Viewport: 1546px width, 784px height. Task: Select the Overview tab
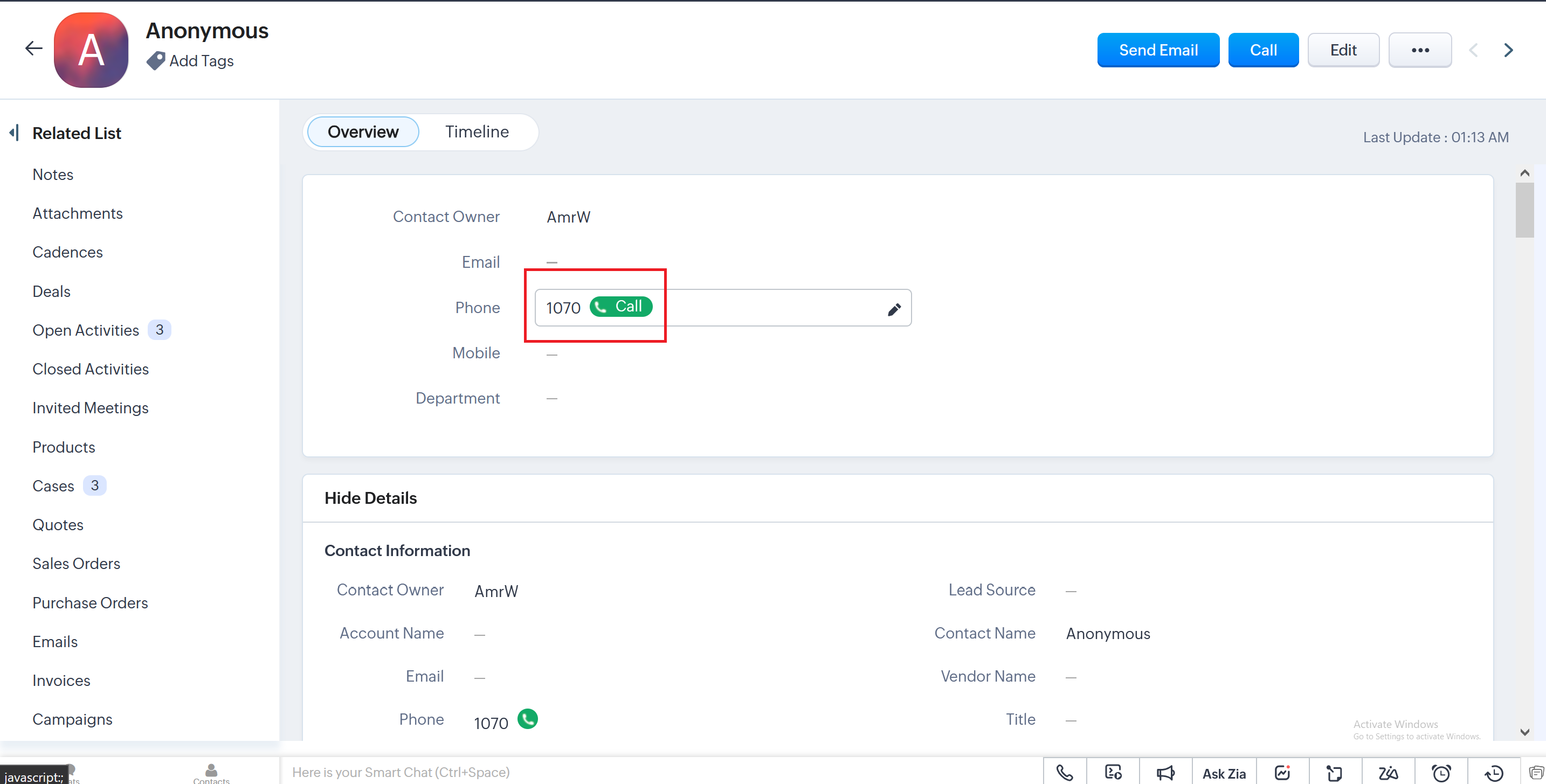[362, 131]
